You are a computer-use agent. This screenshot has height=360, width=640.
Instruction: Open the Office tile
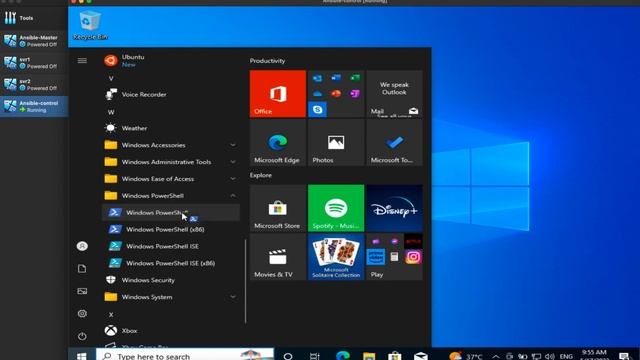[x=278, y=94]
